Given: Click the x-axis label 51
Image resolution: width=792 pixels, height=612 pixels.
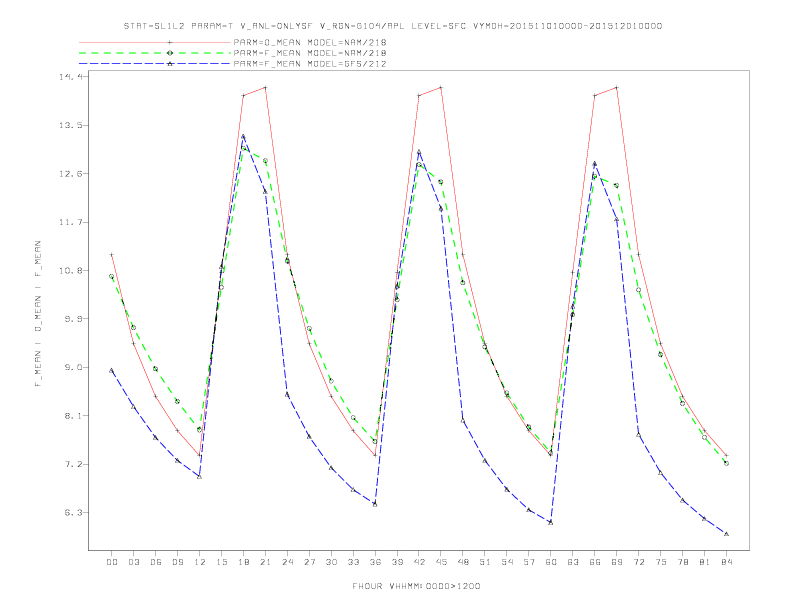Looking at the screenshot, I should [x=485, y=562].
